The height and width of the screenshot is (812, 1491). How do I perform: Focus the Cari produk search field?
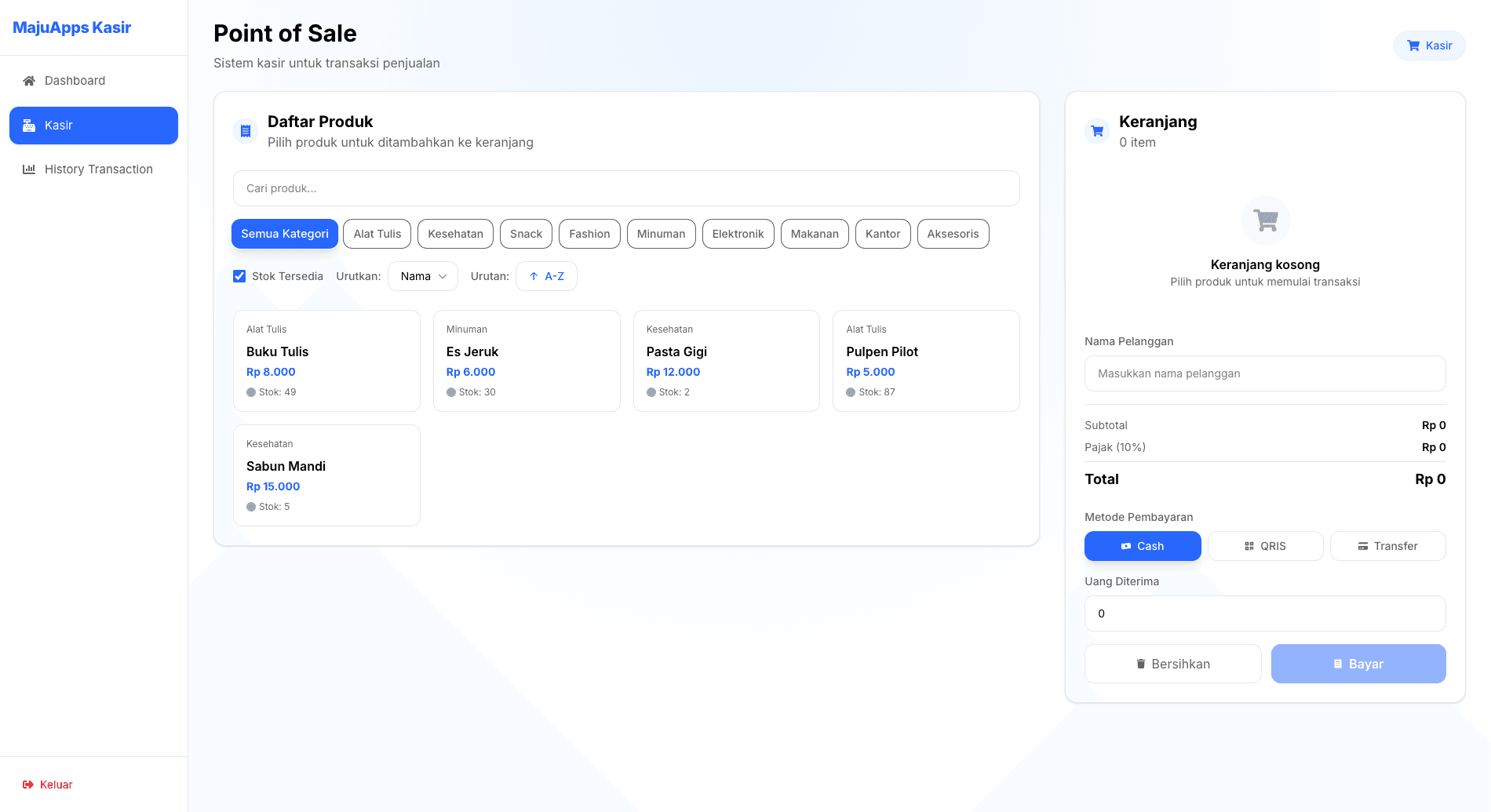(x=626, y=188)
